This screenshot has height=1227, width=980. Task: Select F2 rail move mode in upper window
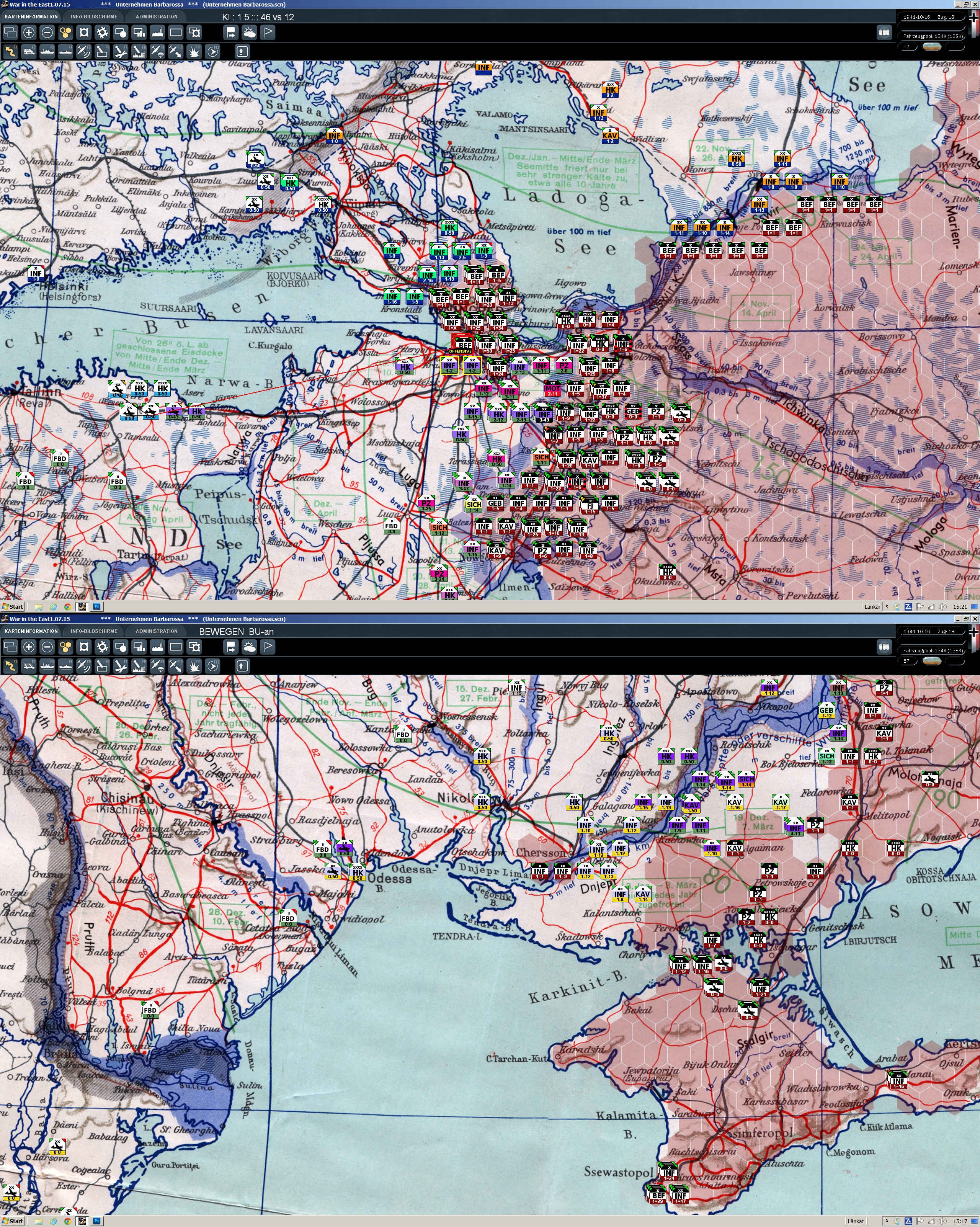pos(28,52)
